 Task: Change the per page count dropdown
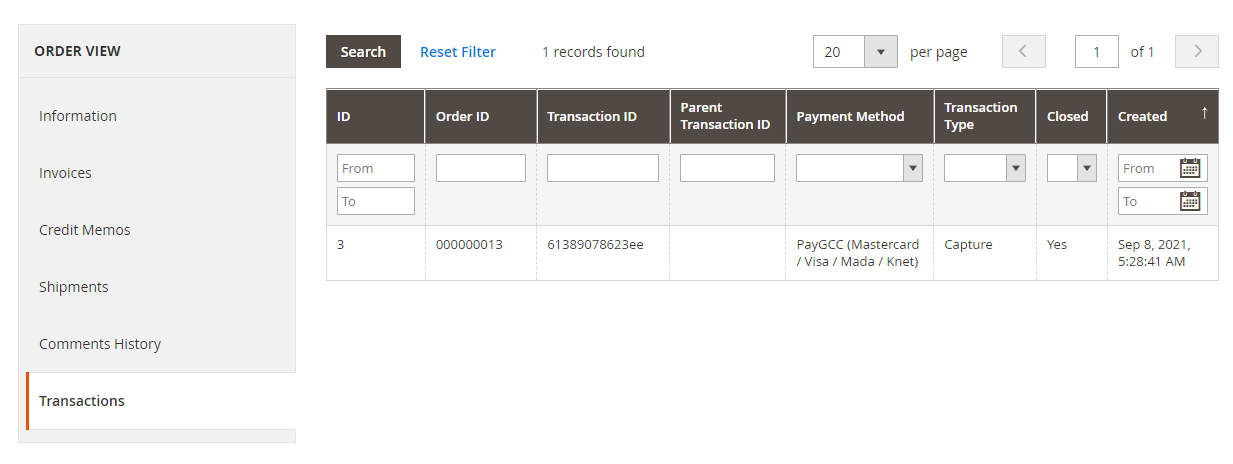click(880, 52)
